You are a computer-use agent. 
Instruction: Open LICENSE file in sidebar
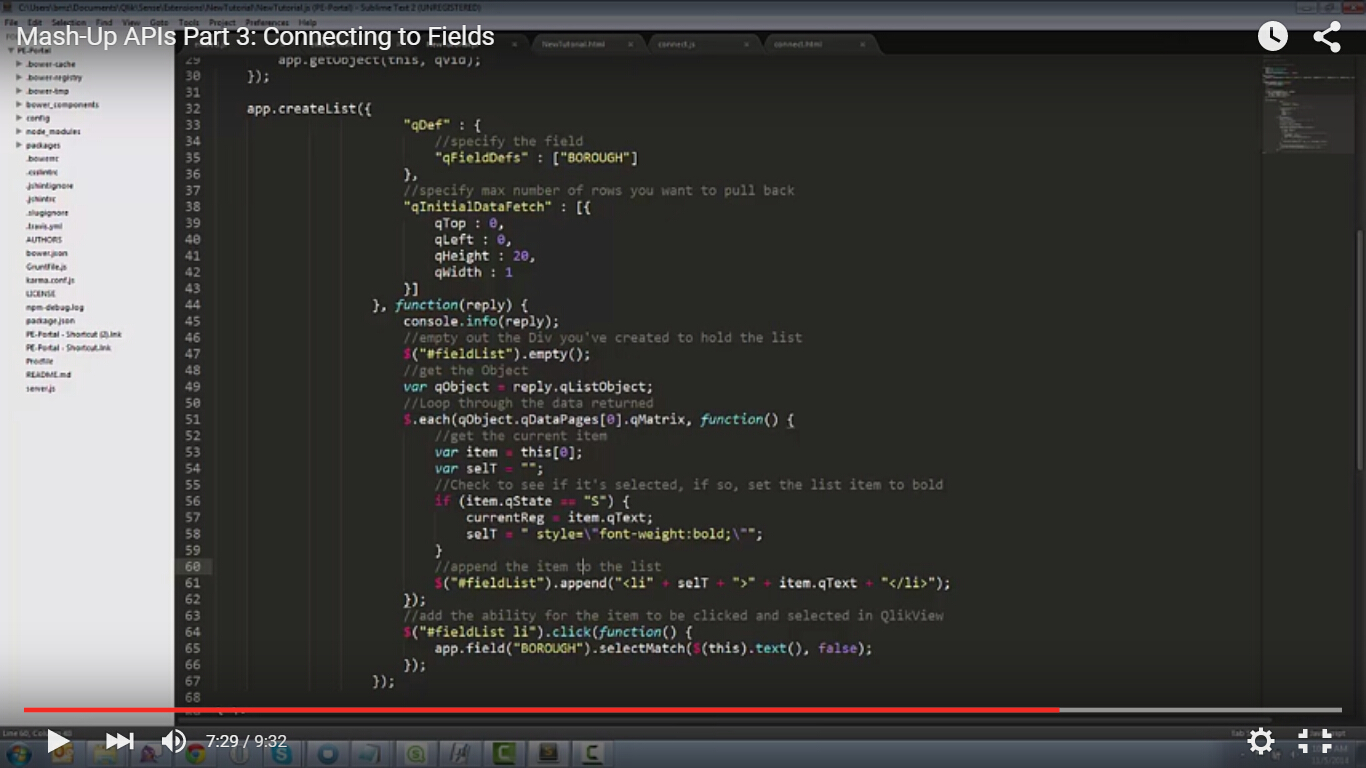(x=41, y=294)
